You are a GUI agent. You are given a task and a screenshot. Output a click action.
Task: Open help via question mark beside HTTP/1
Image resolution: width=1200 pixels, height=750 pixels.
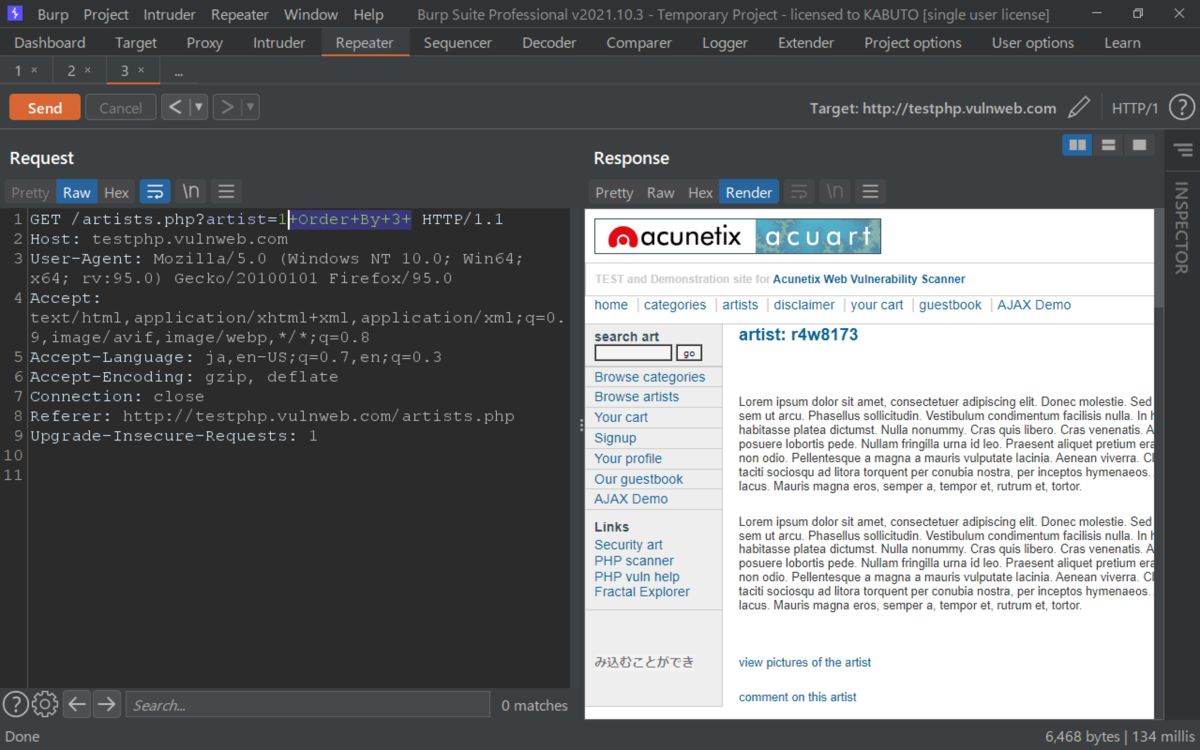[x=1181, y=108]
